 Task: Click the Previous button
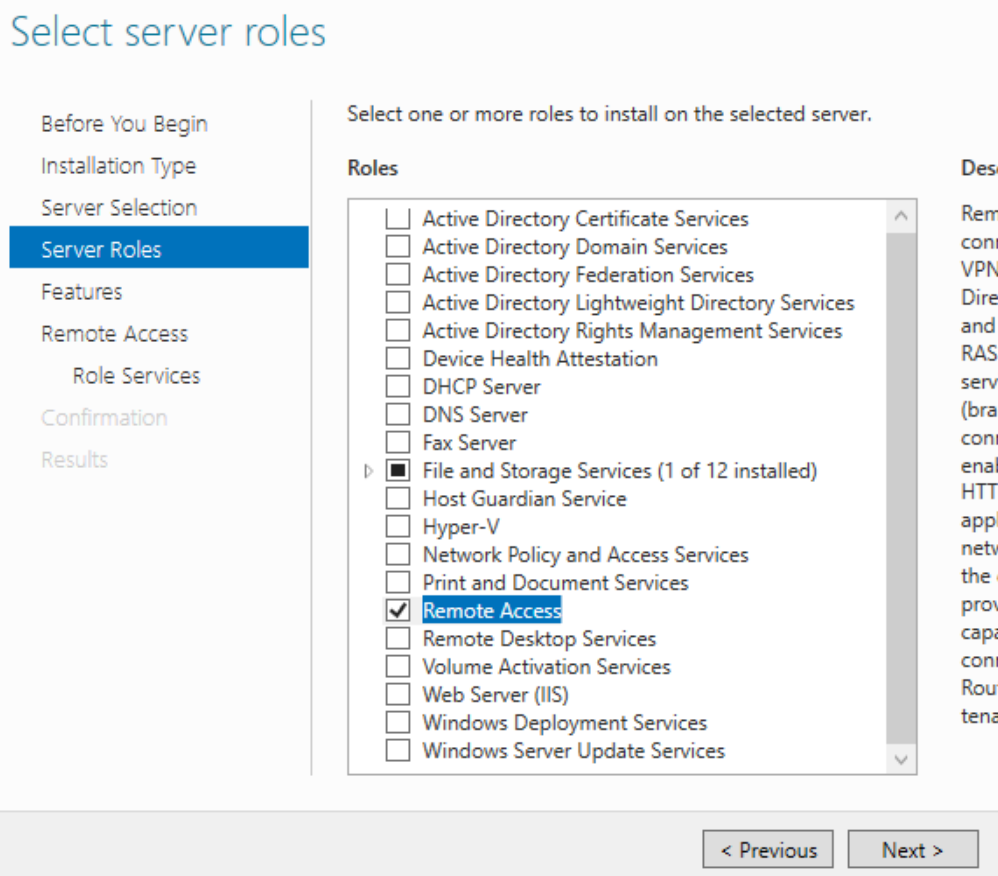768,850
